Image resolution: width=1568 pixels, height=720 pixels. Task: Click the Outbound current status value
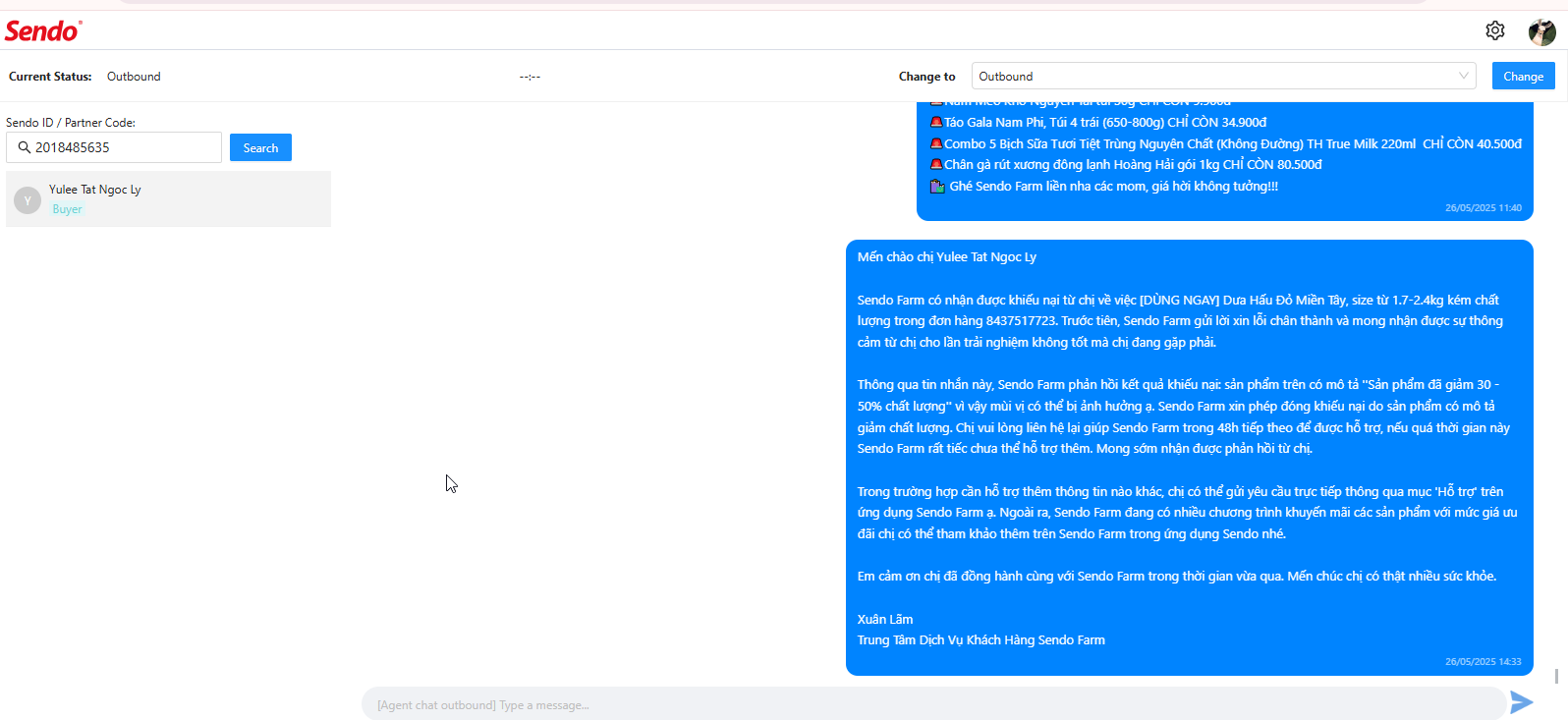click(134, 76)
